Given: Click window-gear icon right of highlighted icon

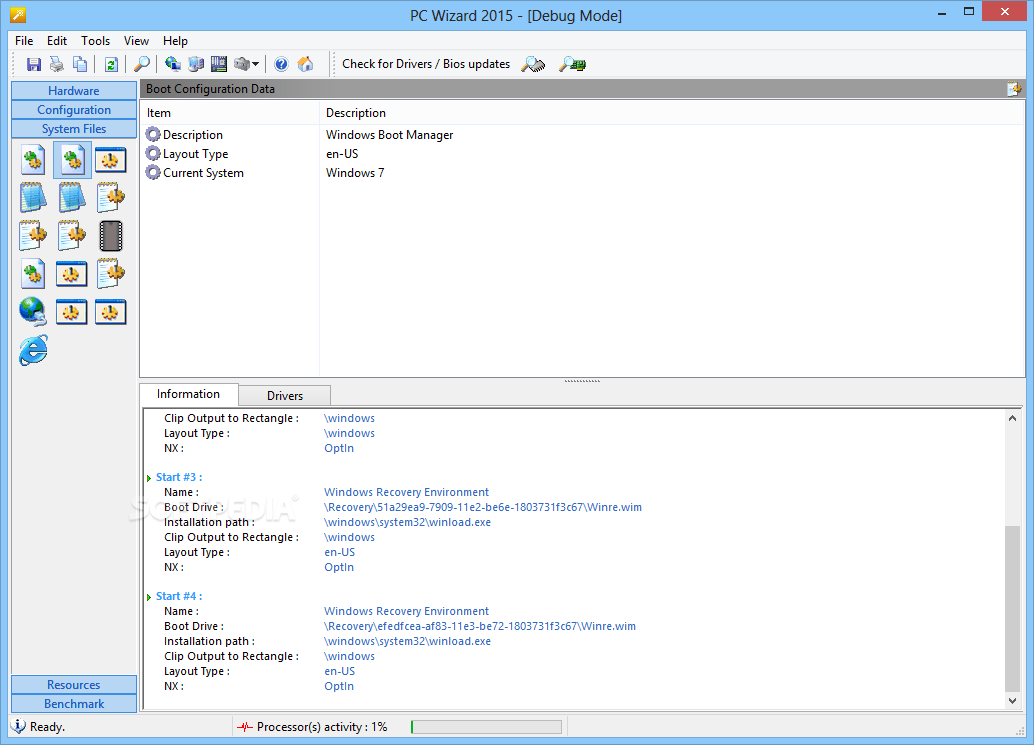Looking at the screenshot, I should tap(110, 160).
